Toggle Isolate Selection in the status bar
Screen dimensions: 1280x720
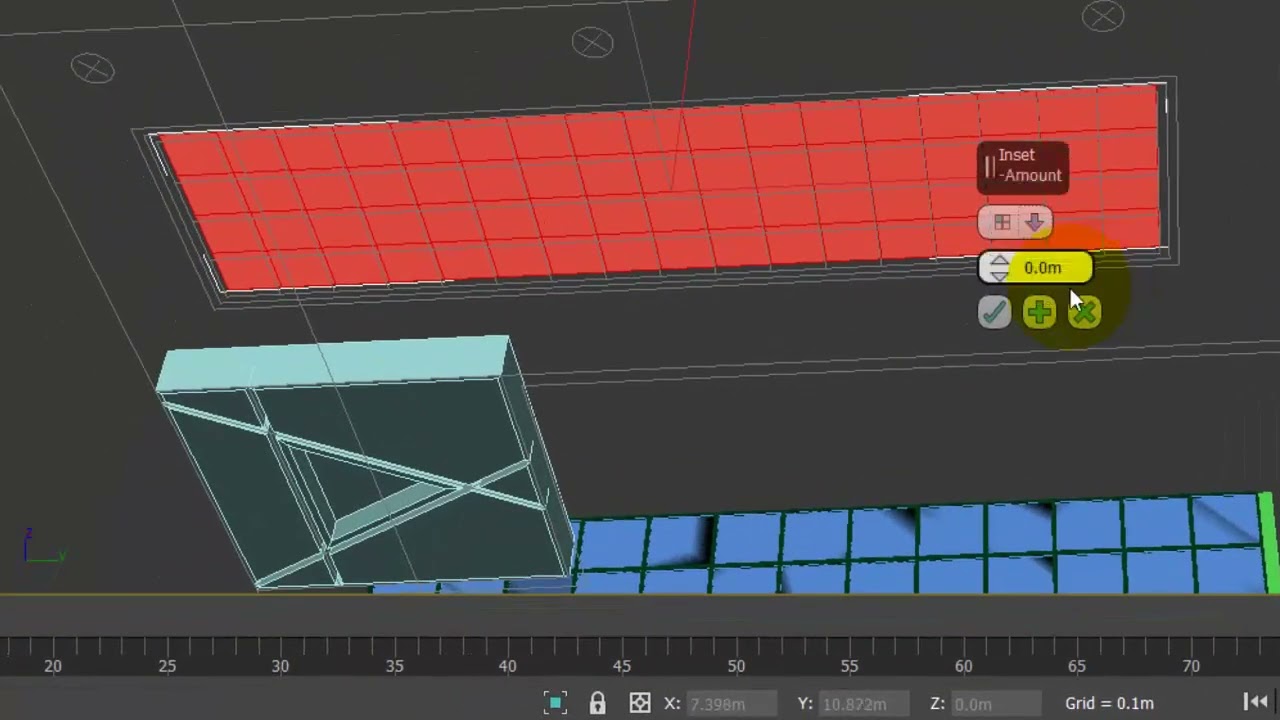pyautogui.click(x=555, y=703)
